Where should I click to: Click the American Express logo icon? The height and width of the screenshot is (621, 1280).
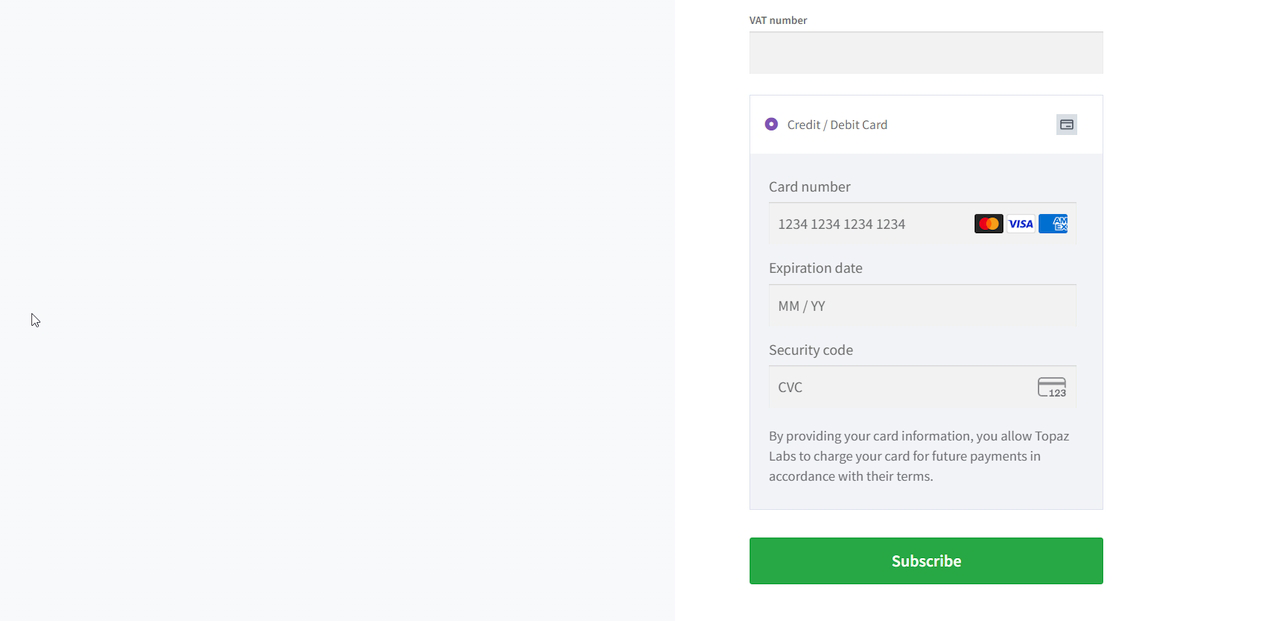1053,224
